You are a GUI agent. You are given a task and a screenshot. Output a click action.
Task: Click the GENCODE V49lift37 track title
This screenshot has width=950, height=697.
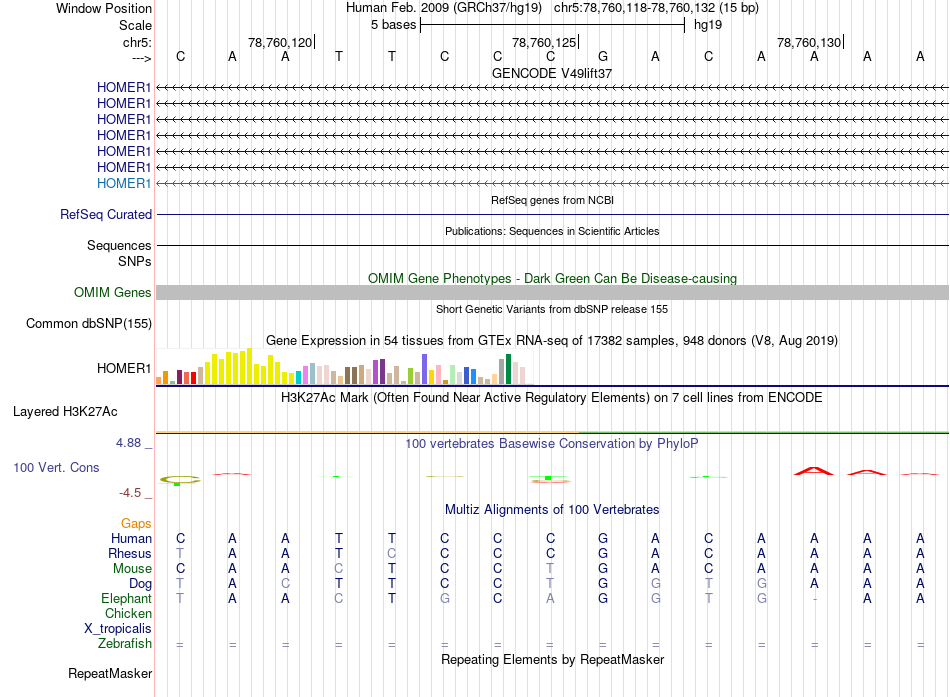coord(552,73)
